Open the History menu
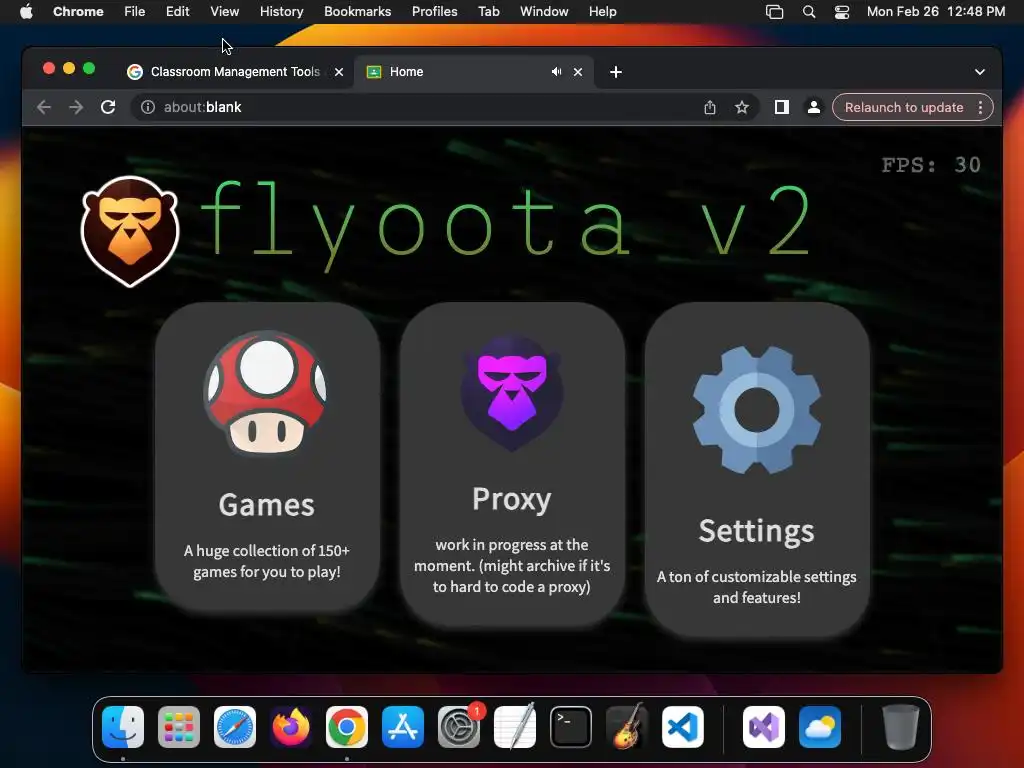Image resolution: width=1024 pixels, height=768 pixels. (281, 12)
